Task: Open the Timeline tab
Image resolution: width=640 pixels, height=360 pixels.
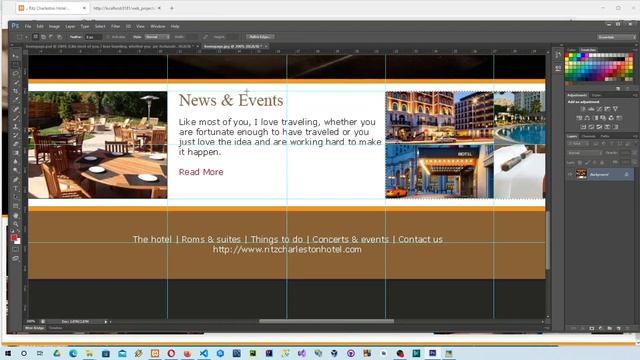Action: tap(56, 328)
